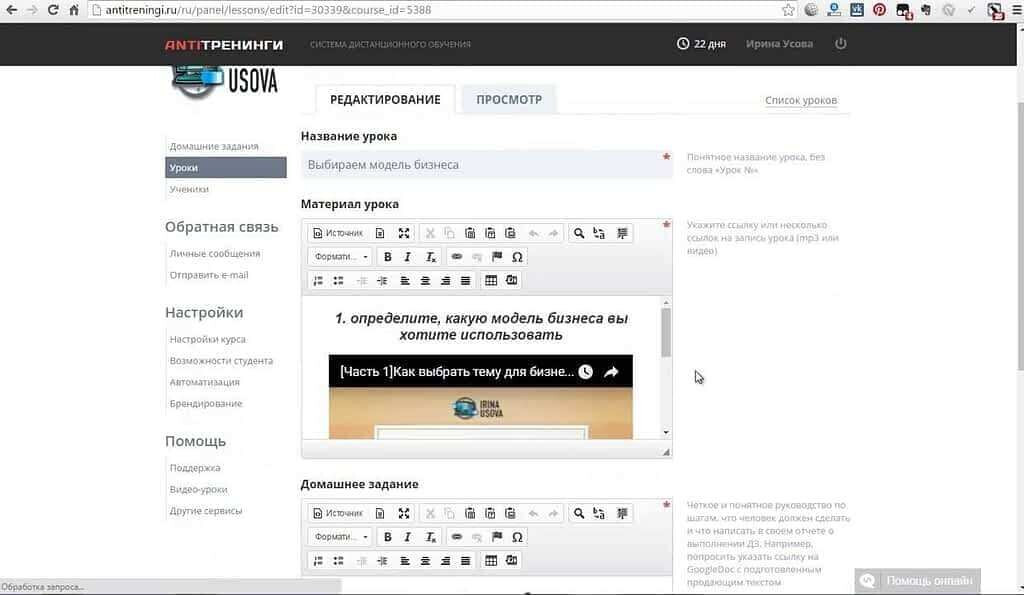Open Автоматизация in sidebar
The height and width of the screenshot is (595, 1024).
204,382
